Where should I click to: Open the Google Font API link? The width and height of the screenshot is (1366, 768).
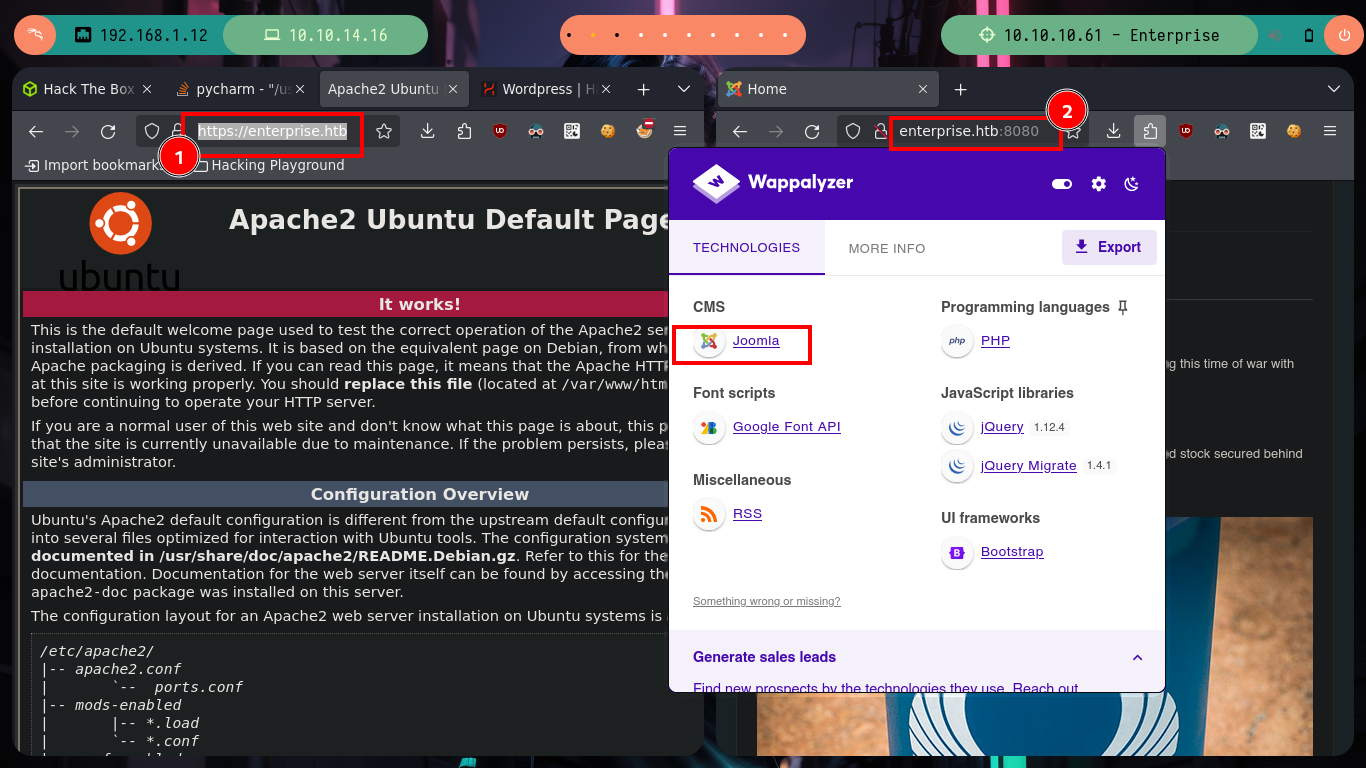[x=786, y=427]
